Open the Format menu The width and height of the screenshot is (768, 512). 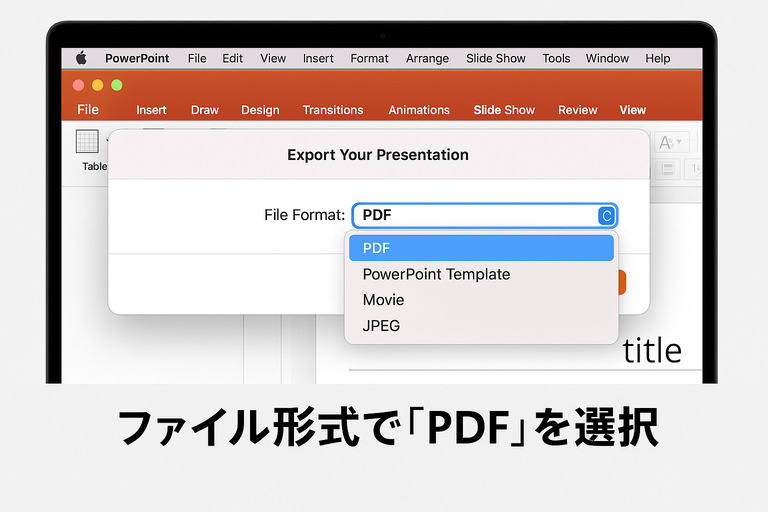[x=369, y=58]
